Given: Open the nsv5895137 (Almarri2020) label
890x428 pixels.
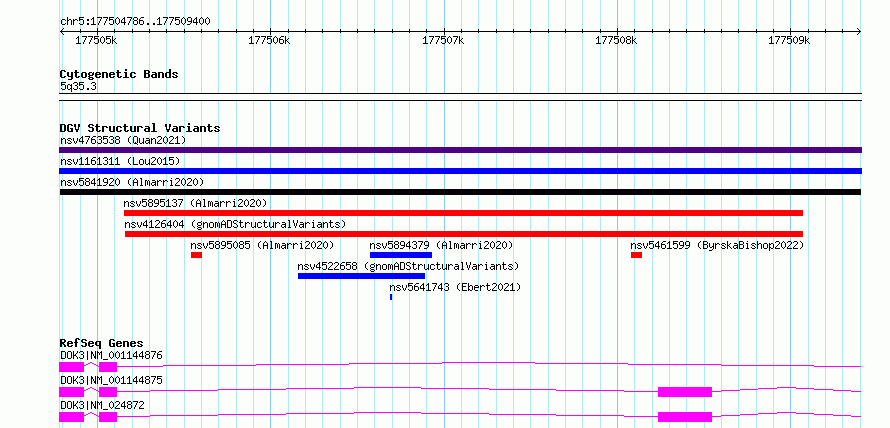Looking at the screenshot, I should (195, 203).
